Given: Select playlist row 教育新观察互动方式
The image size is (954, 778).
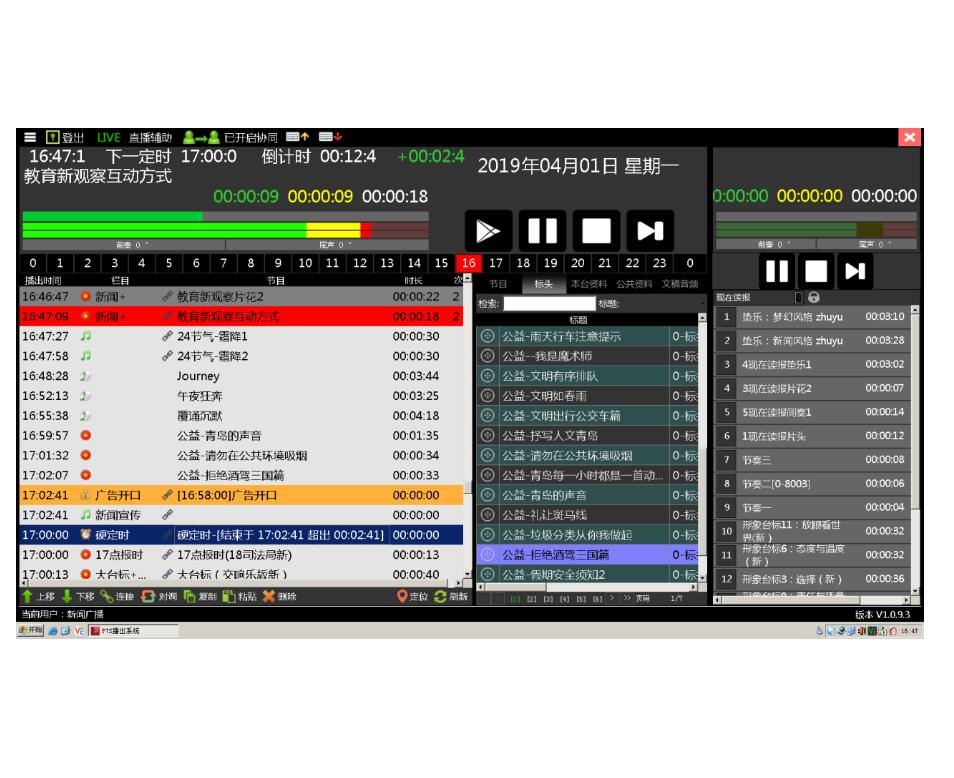Looking at the screenshot, I should coord(242,316).
